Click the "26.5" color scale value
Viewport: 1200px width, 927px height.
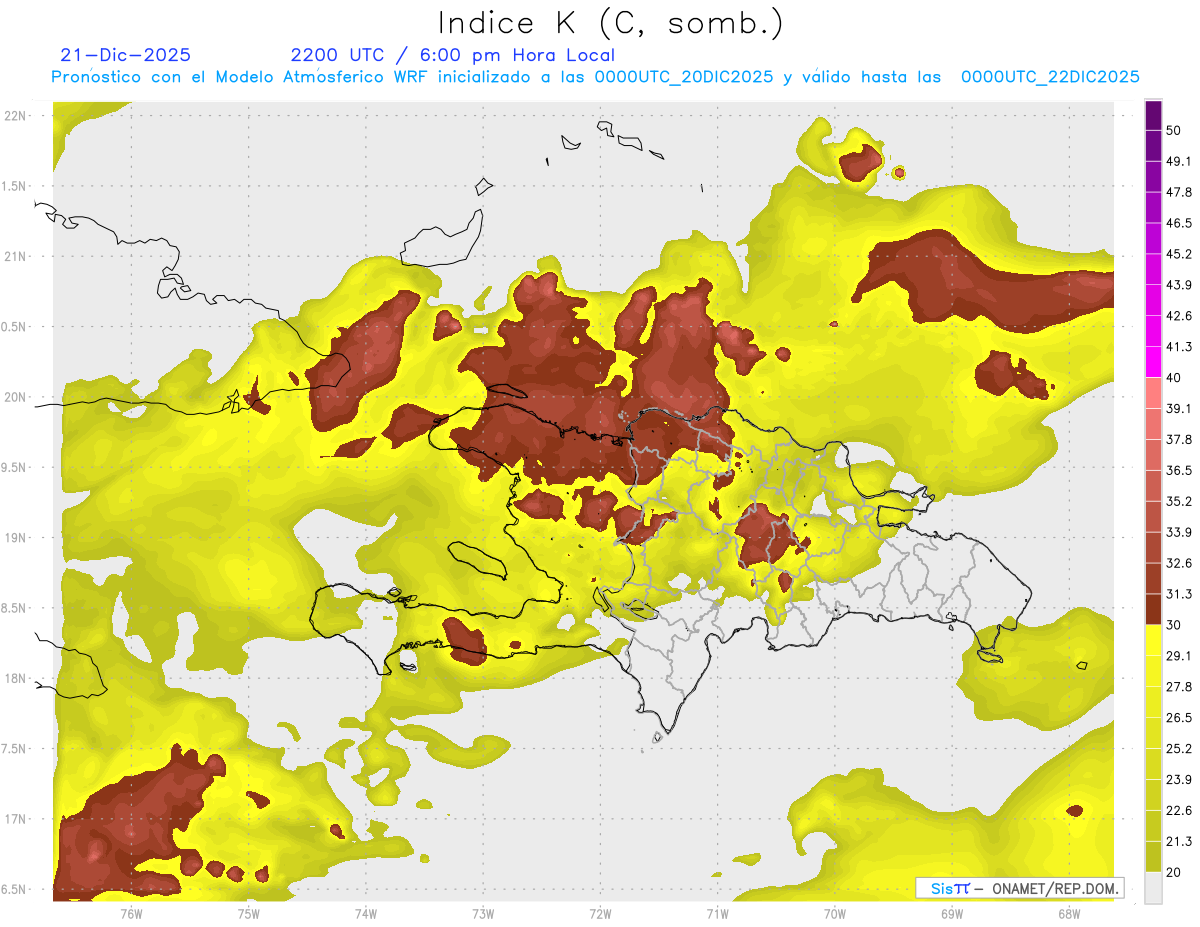click(1179, 718)
